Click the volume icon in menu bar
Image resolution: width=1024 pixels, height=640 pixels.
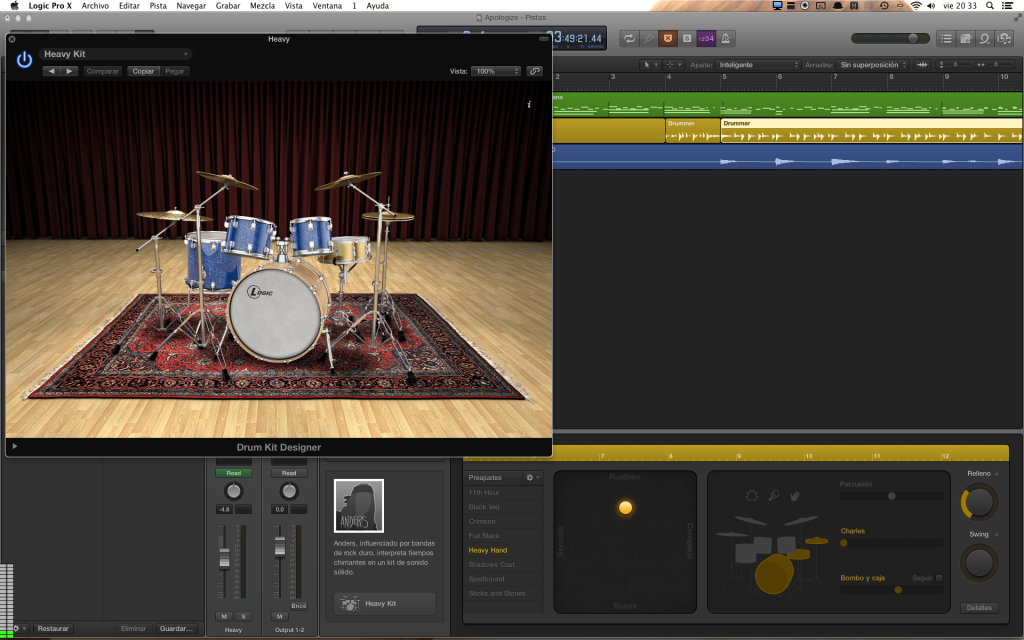tap(931, 6)
